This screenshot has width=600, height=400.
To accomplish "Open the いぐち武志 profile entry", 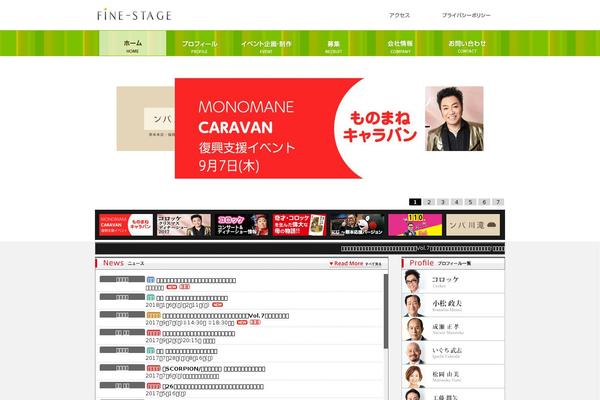I will click(453, 353).
